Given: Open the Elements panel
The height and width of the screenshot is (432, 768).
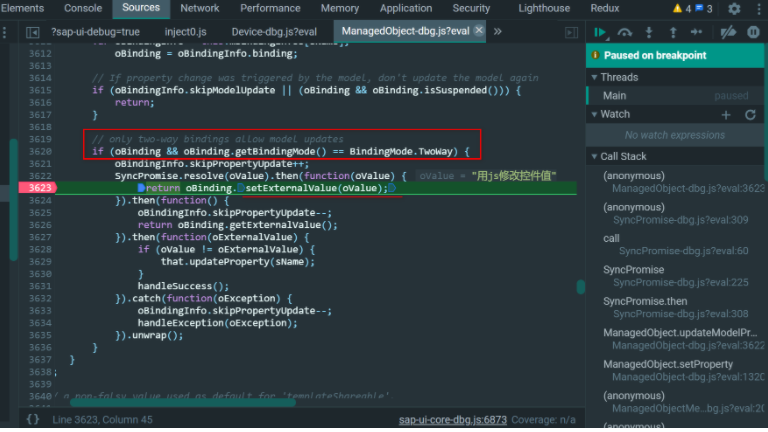Looking at the screenshot, I should coord(22,8).
